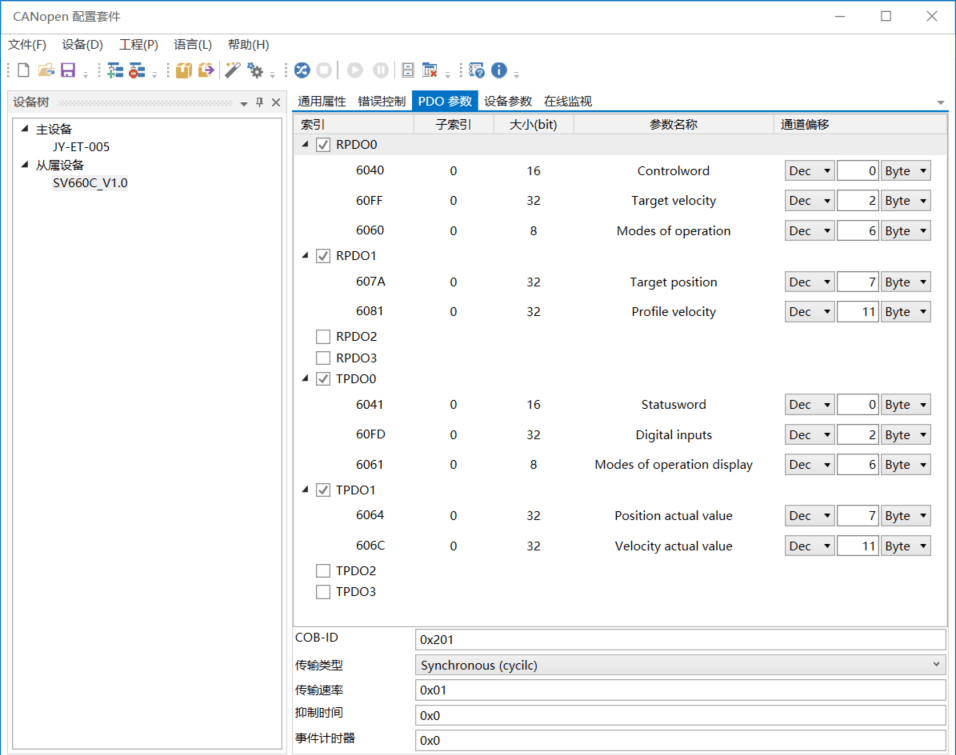Open the 设备树 panel options arrow
Image resolution: width=956 pixels, height=755 pixels.
click(x=244, y=103)
